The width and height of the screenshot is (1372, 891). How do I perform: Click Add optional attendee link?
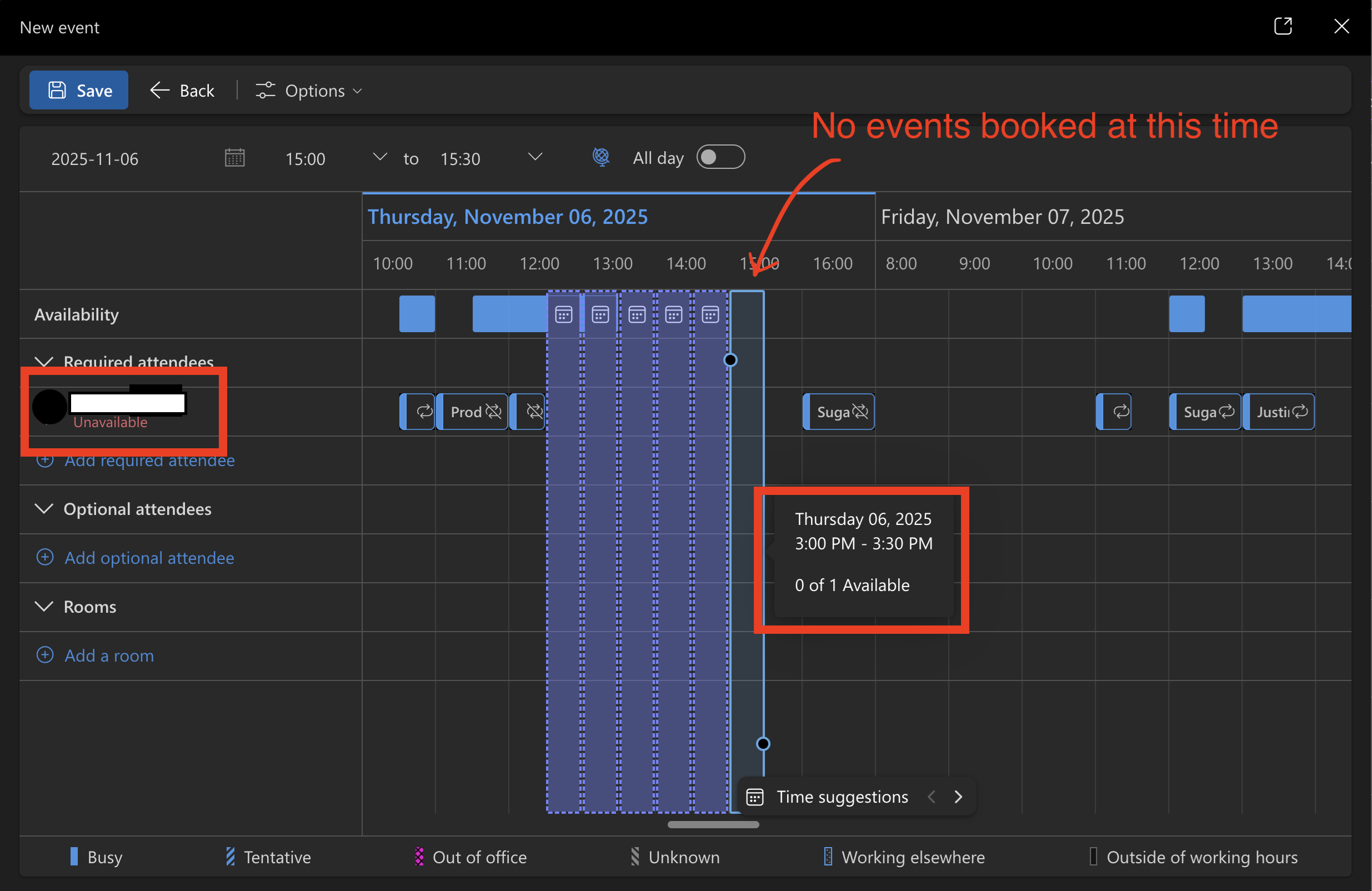pos(149,557)
